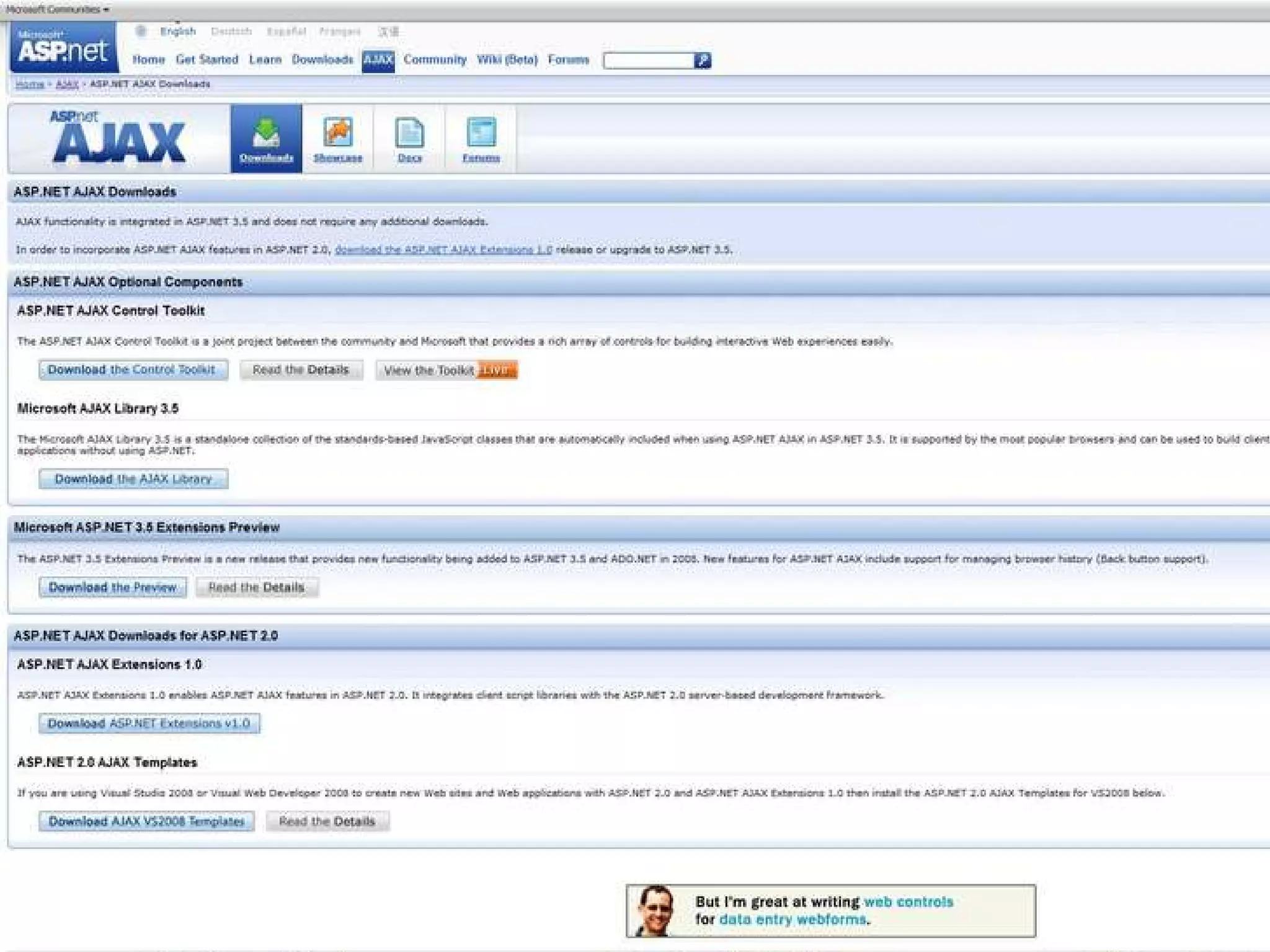Click the AJAX breadcrumb link
Screen dimensions: 1270x952
[x=67, y=84]
